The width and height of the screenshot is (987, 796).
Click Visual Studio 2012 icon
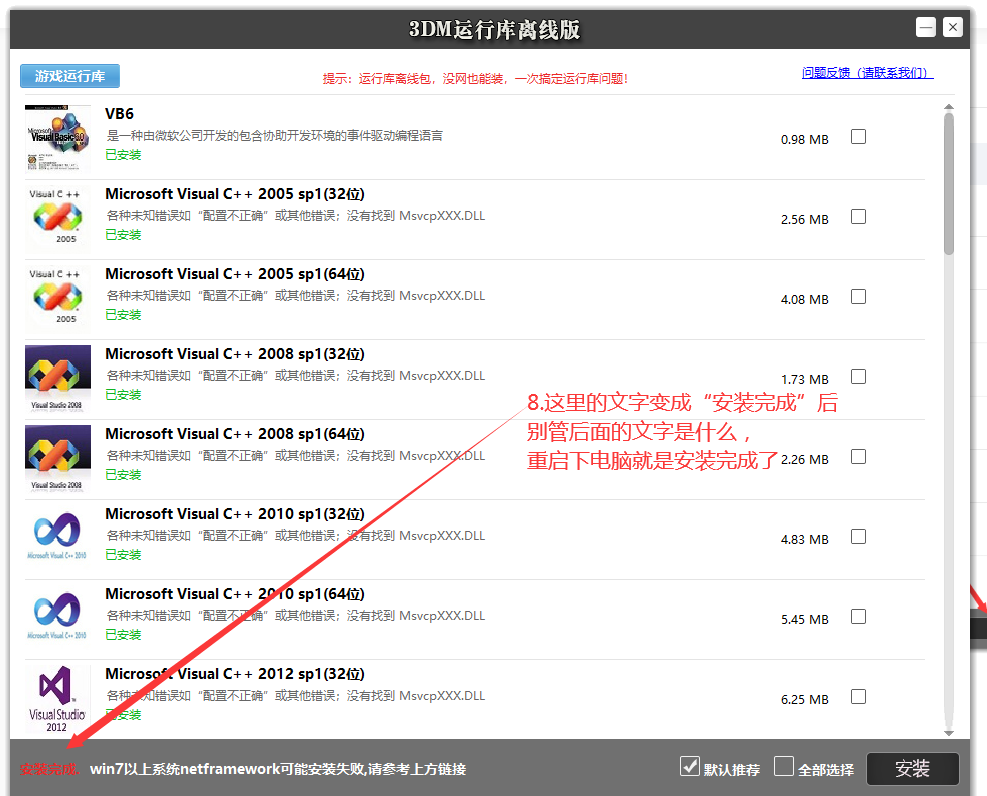coord(58,697)
